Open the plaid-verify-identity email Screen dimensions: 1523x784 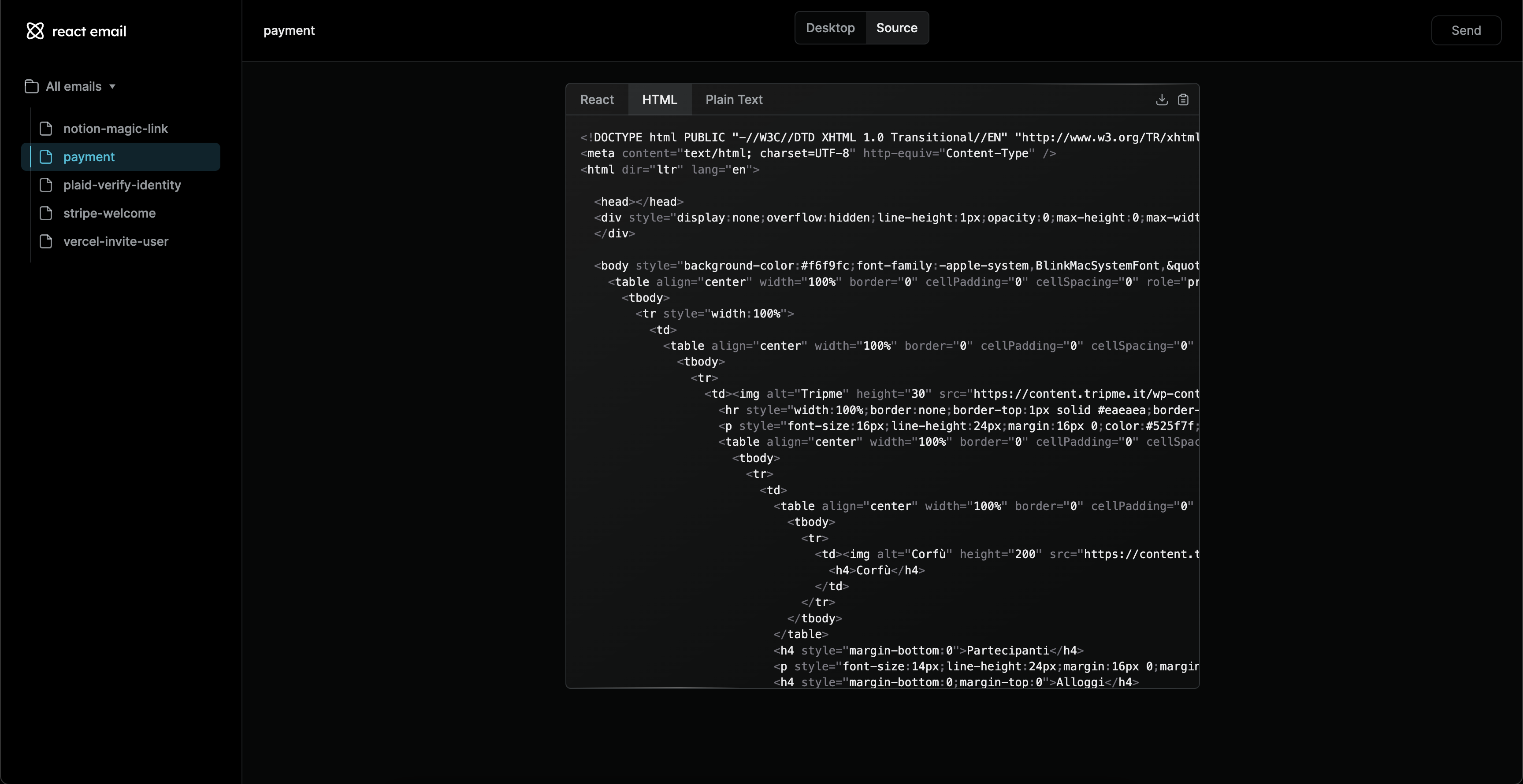(x=123, y=185)
